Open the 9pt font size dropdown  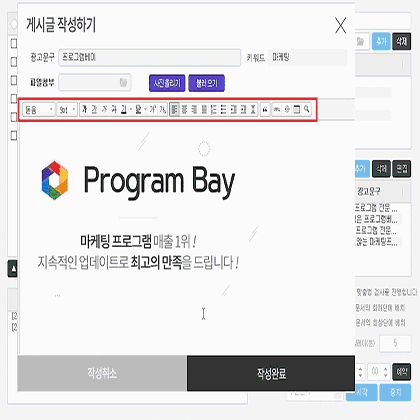(x=67, y=109)
